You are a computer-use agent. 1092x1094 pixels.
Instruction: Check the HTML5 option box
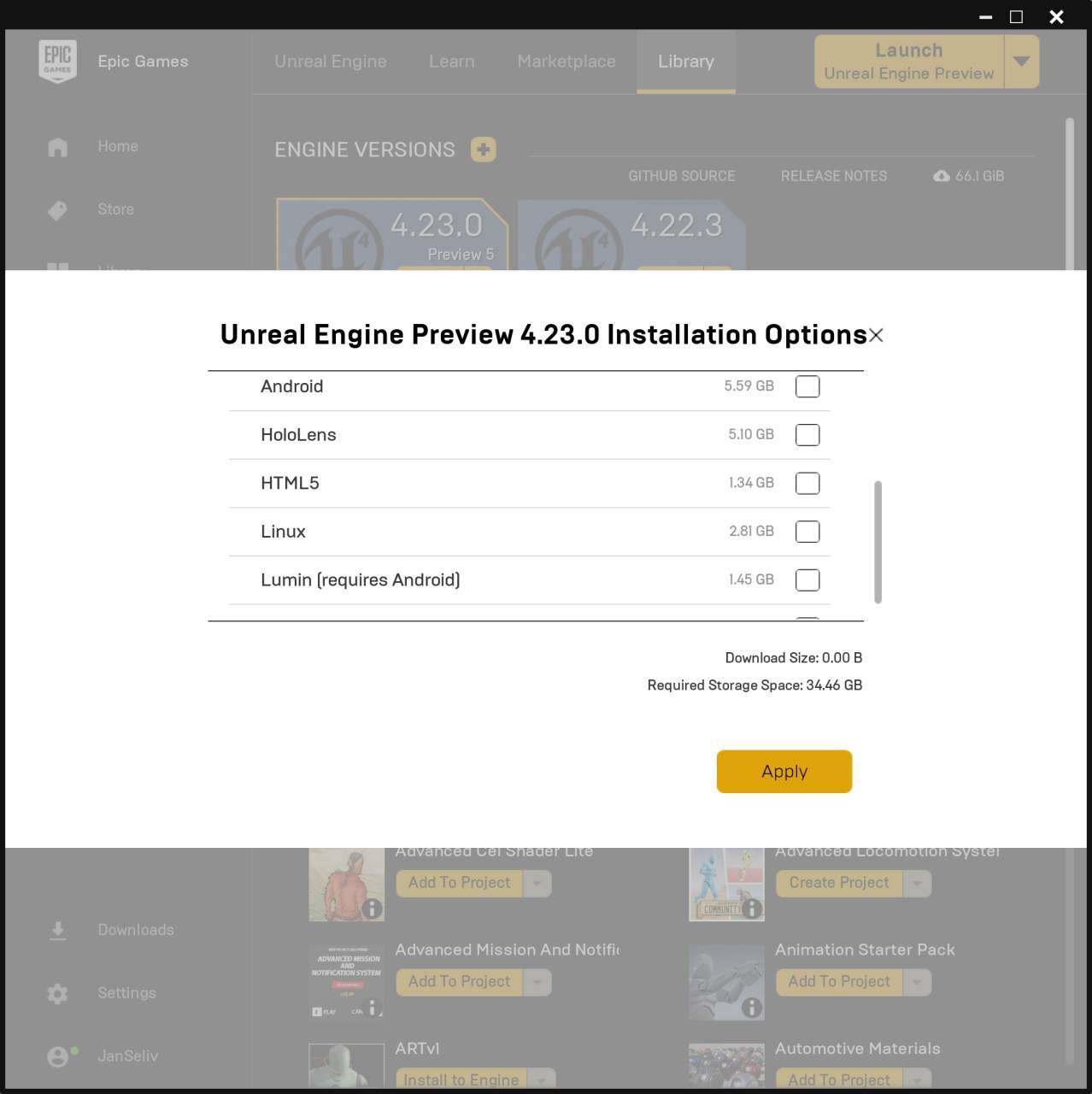[x=807, y=483]
